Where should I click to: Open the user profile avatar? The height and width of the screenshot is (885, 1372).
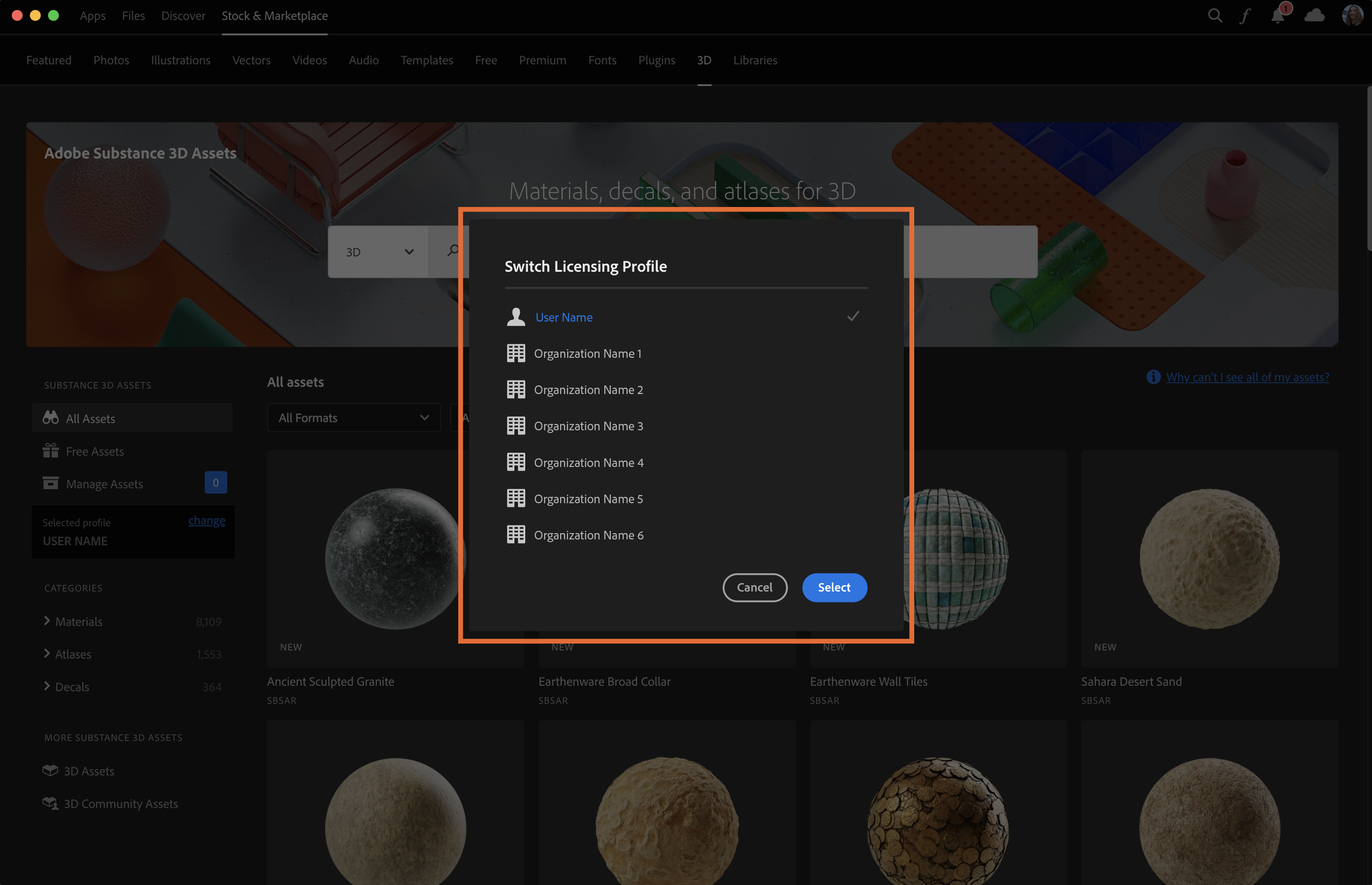coord(1352,15)
